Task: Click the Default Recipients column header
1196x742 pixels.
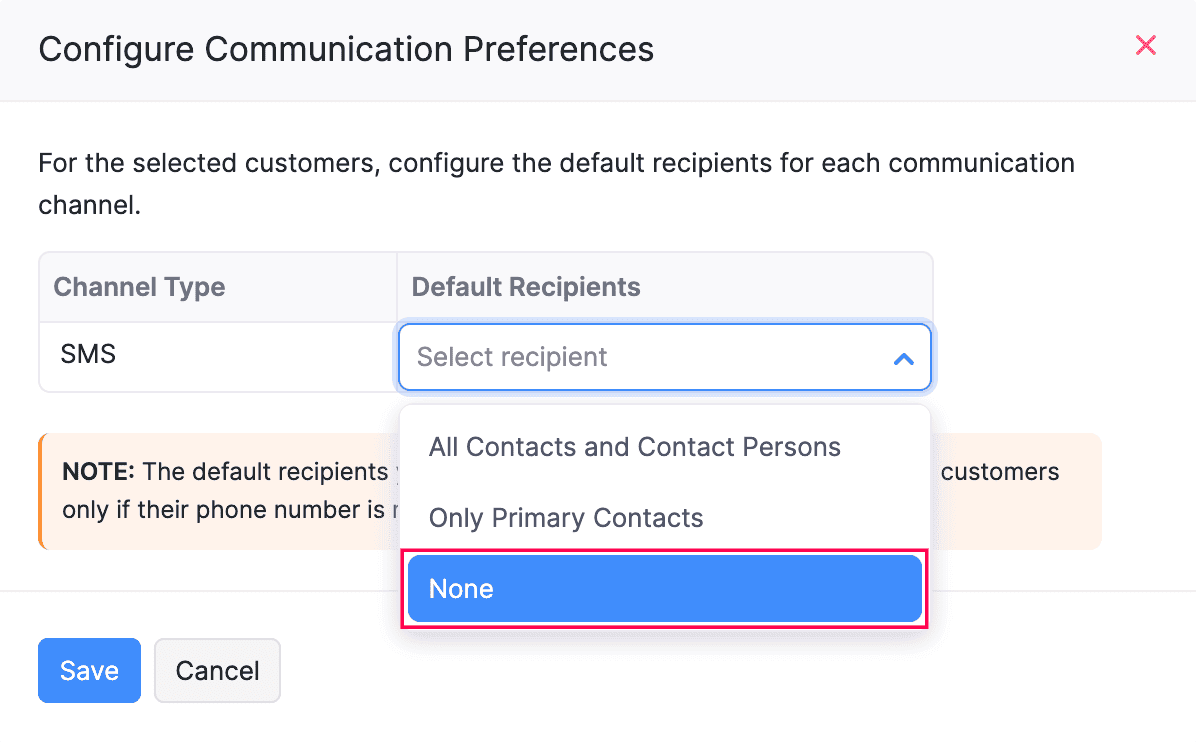Action: [x=525, y=287]
